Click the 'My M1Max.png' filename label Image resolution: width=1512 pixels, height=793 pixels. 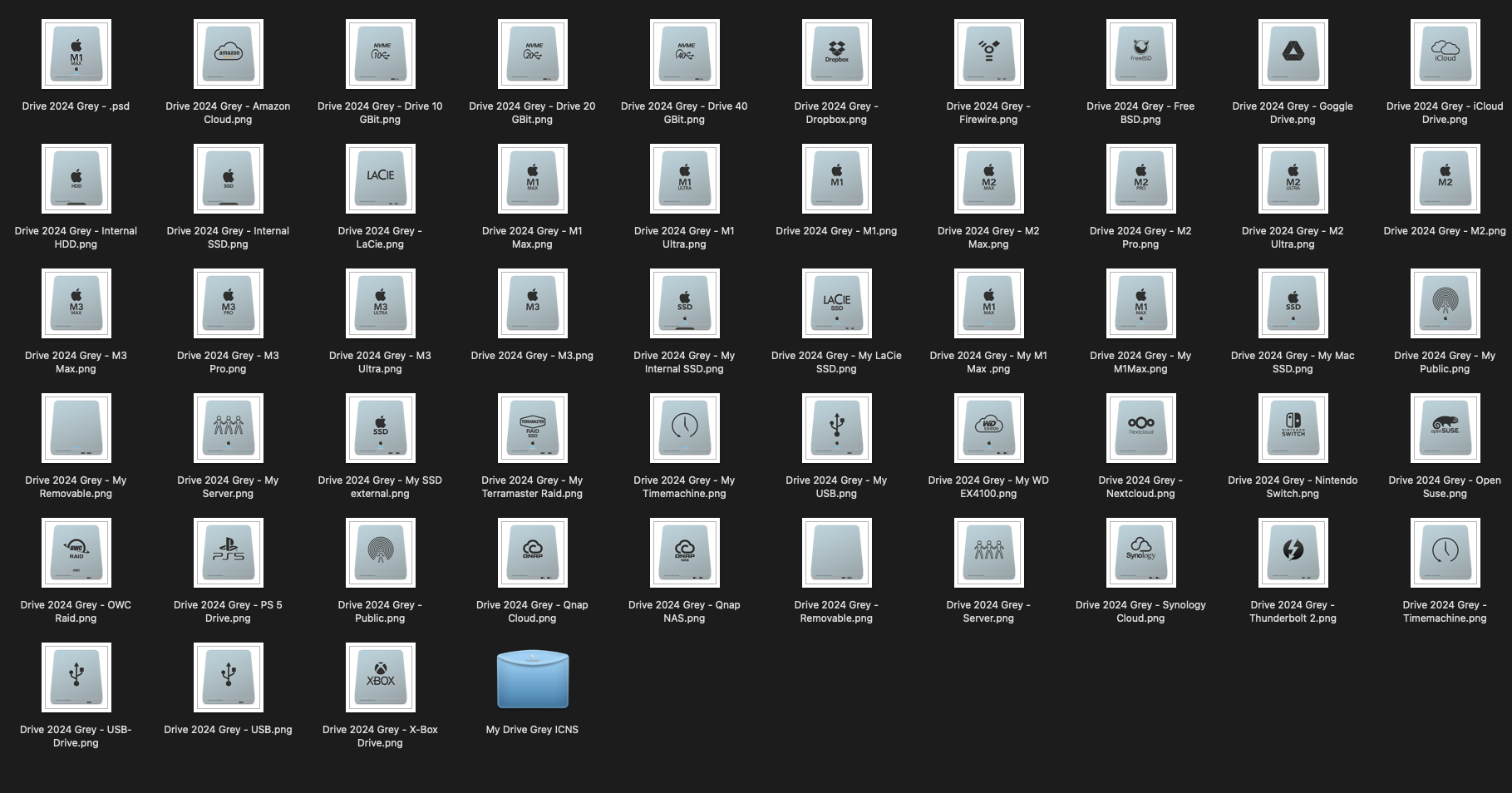1140,362
